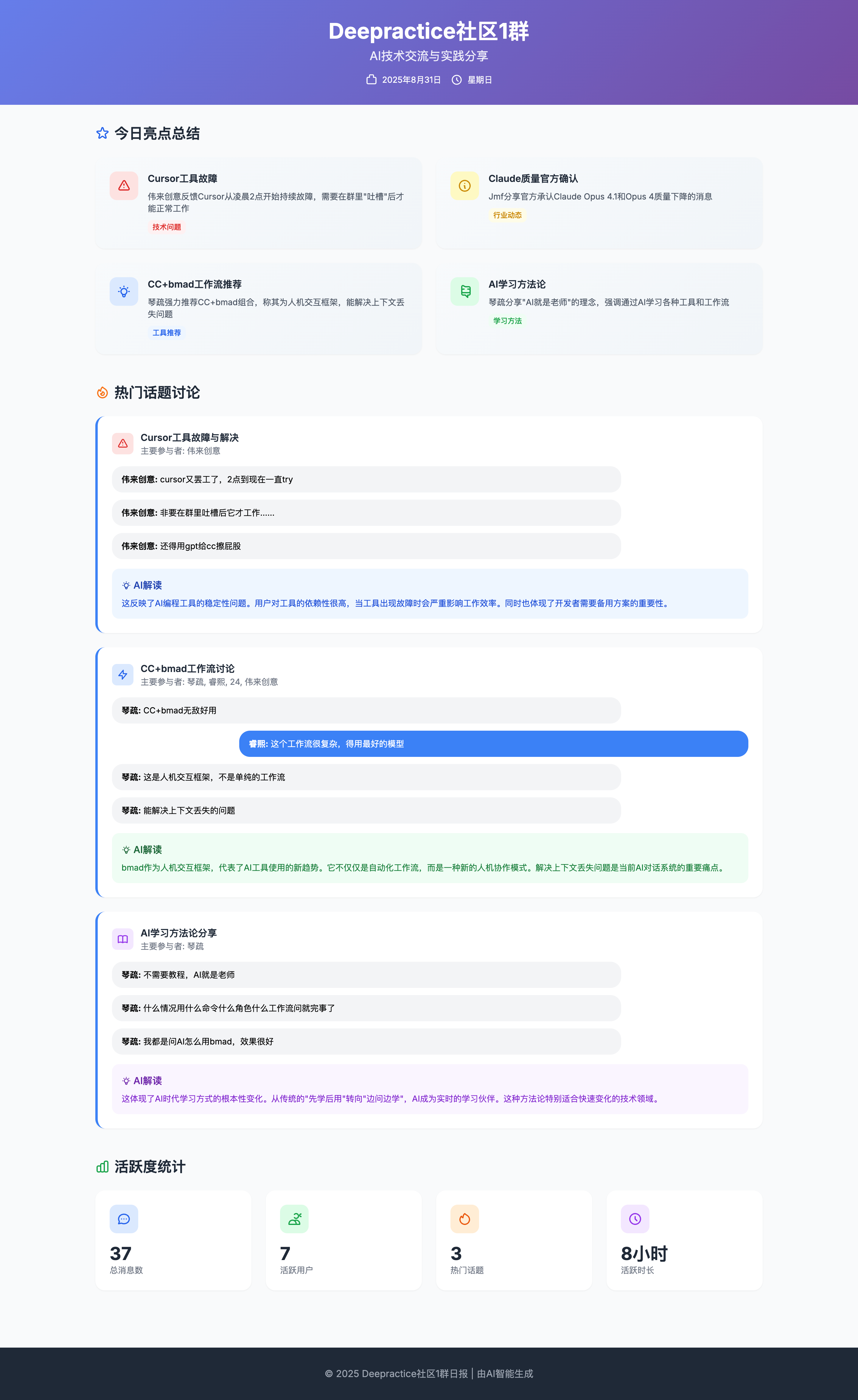
Task: Click the users icon above 活跃用户
Action: [x=294, y=1219]
